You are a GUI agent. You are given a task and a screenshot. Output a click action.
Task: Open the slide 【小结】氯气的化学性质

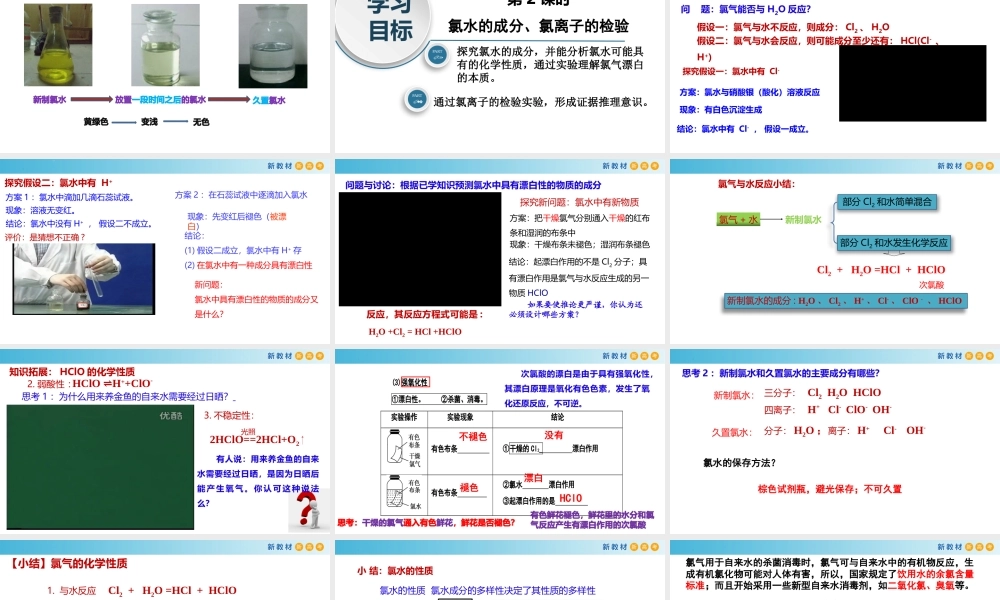(x=165, y=570)
